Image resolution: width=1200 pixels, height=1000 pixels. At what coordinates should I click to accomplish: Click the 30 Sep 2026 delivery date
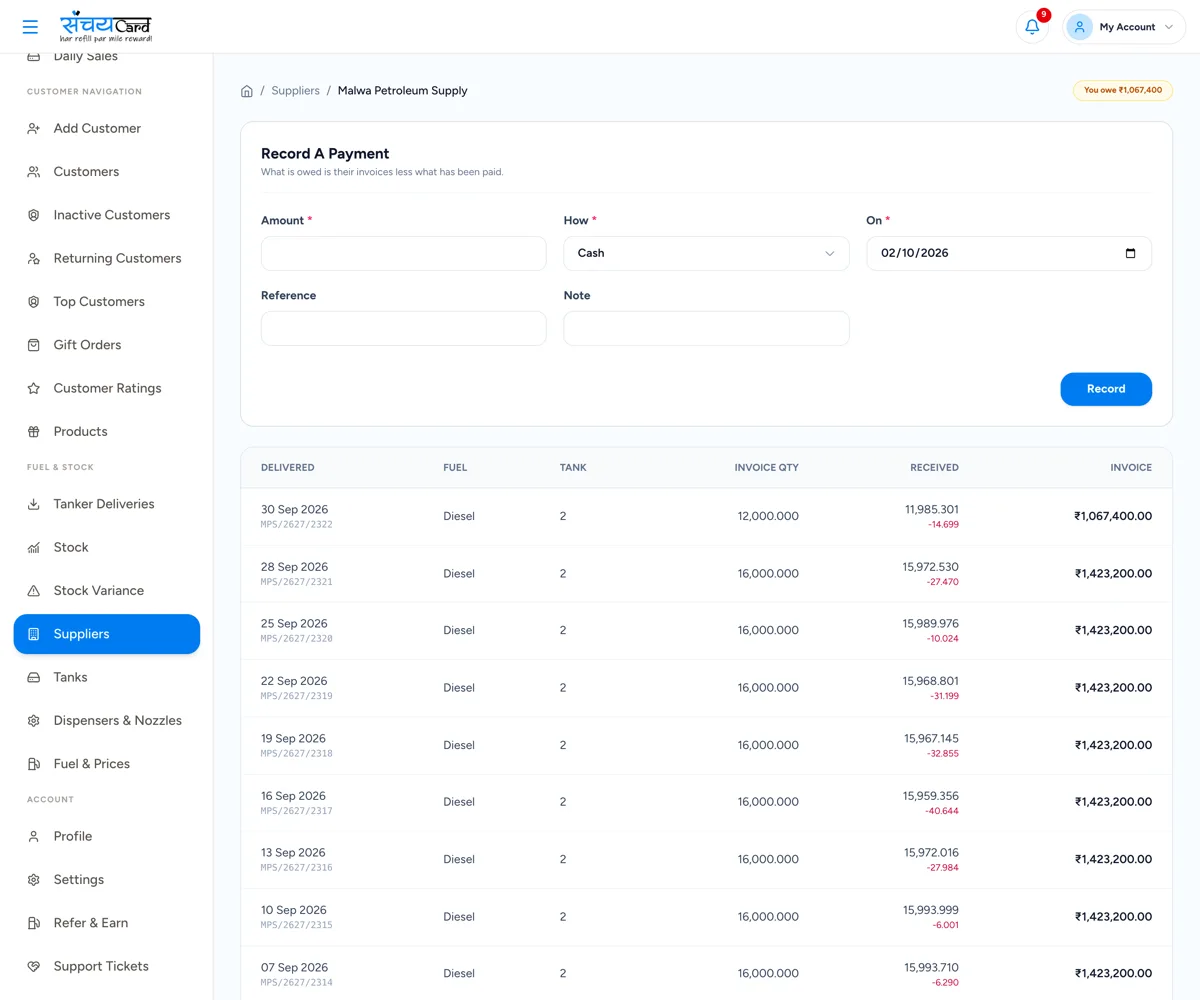click(294, 510)
